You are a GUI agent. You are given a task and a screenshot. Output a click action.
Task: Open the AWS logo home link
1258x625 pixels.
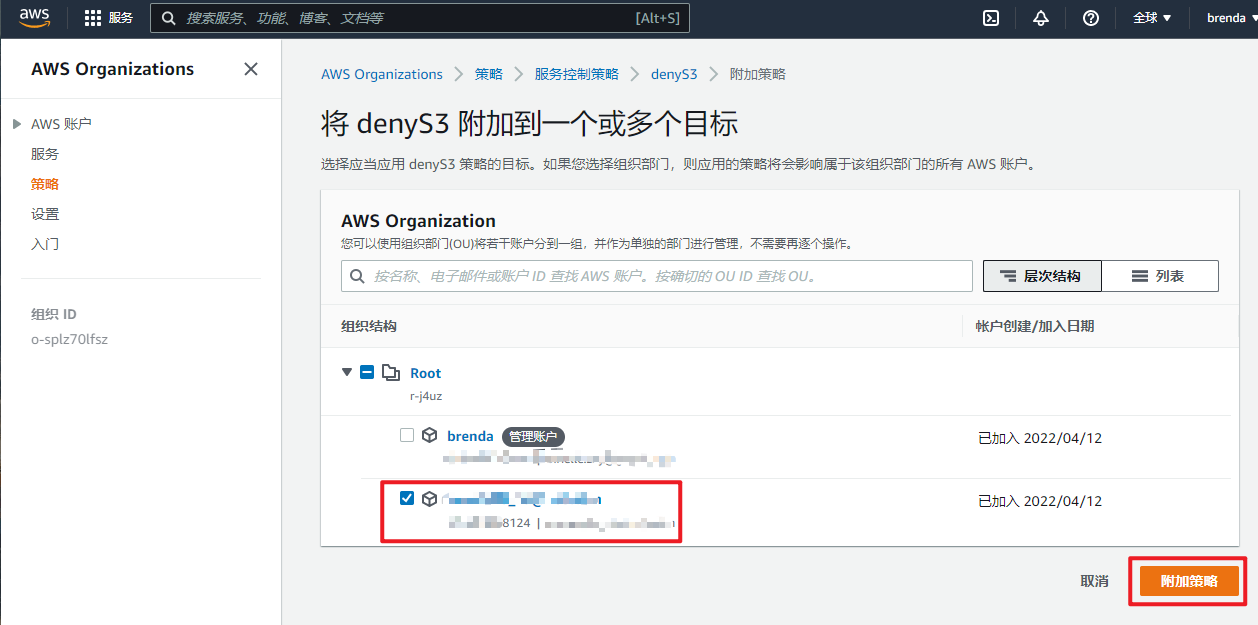[34, 17]
